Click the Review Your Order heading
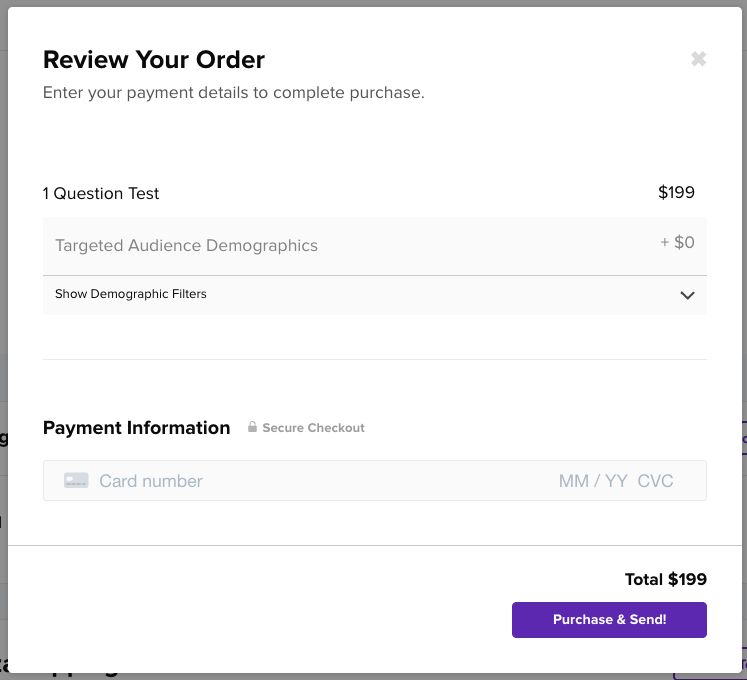 tap(154, 60)
